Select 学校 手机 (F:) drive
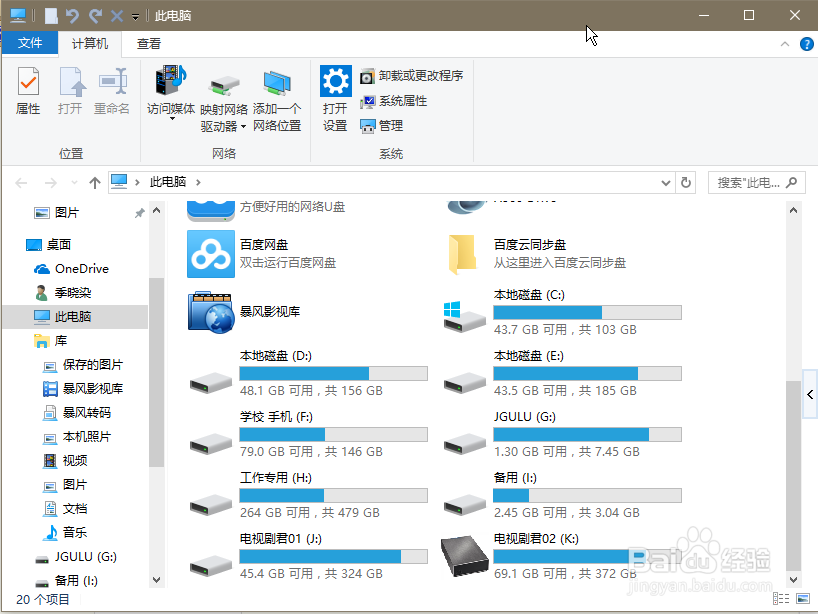 (308, 434)
